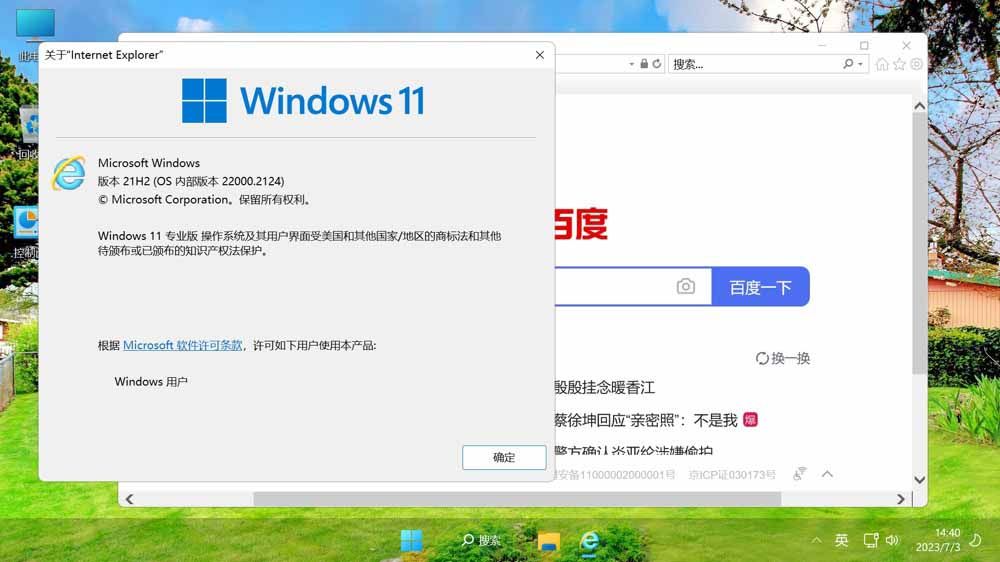The image size is (1000, 562).
Task: Click the Internet Explorer logo in About dialog
Action: (x=69, y=173)
